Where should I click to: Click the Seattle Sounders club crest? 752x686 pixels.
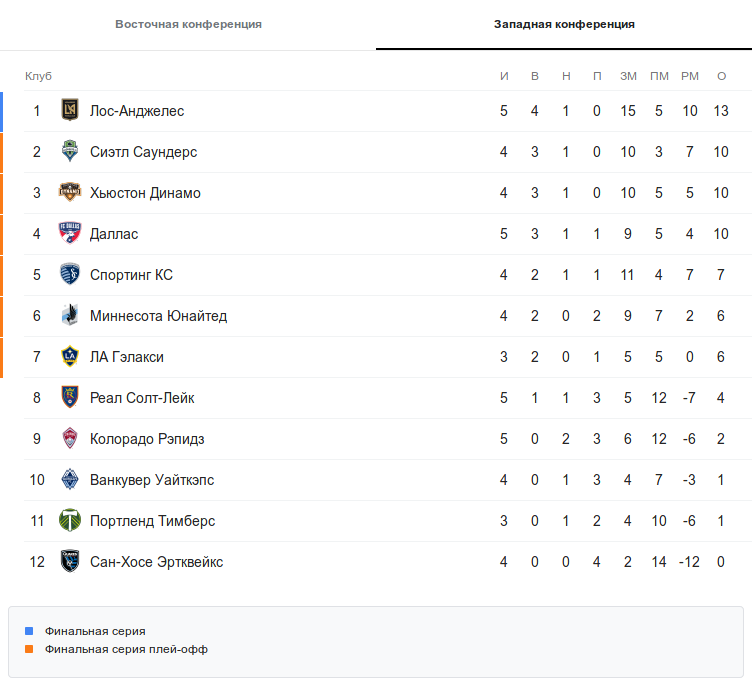tap(69, 152)
